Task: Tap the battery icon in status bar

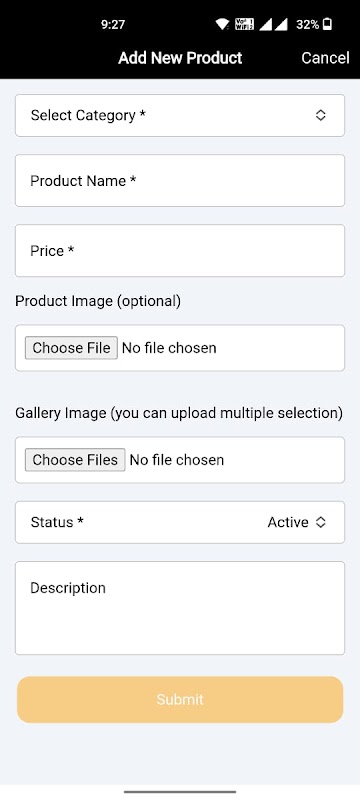Action: click(327, 24)
